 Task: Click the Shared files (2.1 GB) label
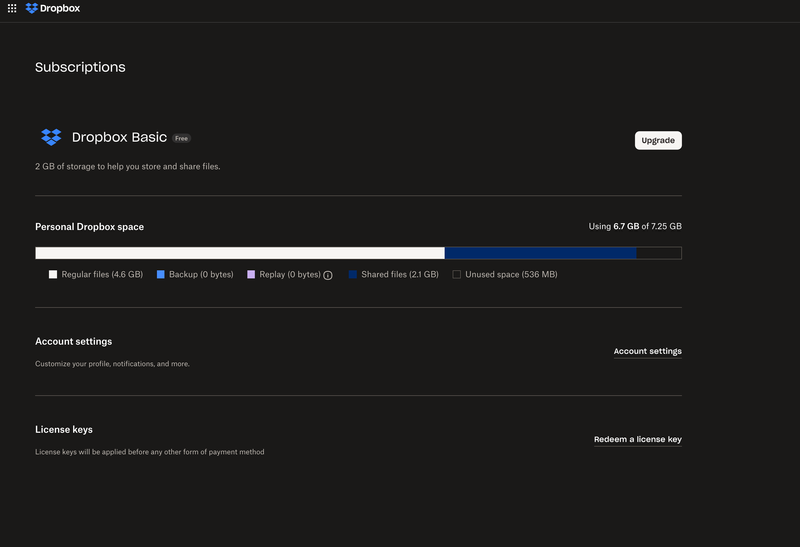(400, 274)
